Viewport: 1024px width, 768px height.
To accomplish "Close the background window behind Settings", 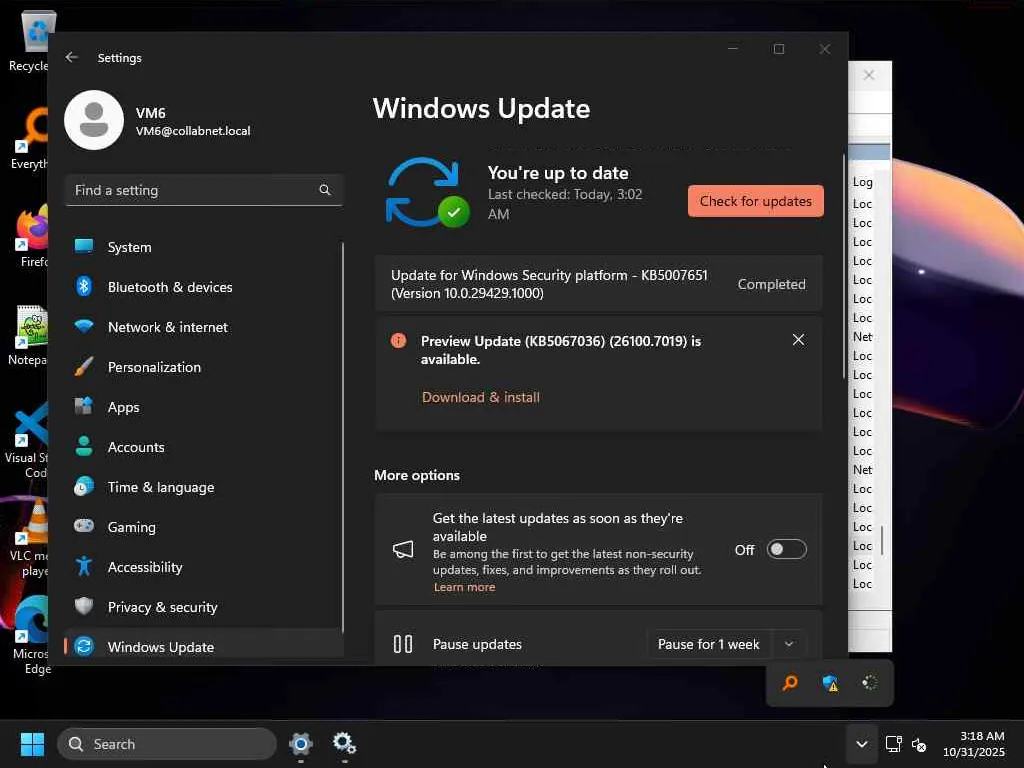I will tap(869, 75).
